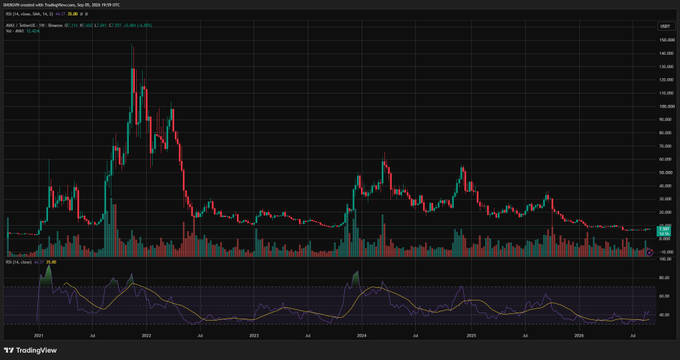
Task: Click the high value H7.650 in the legend
Action: (x=86, y=25)
